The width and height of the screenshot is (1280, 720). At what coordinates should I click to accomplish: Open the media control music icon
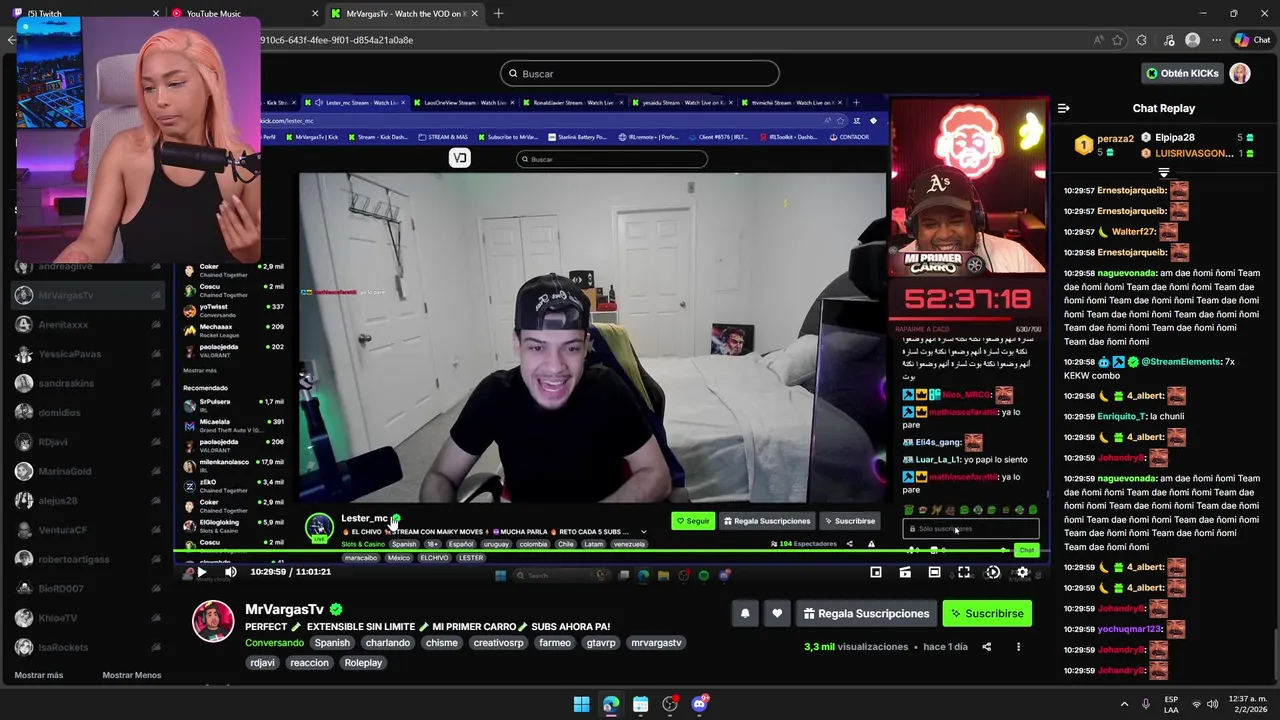1169,40
